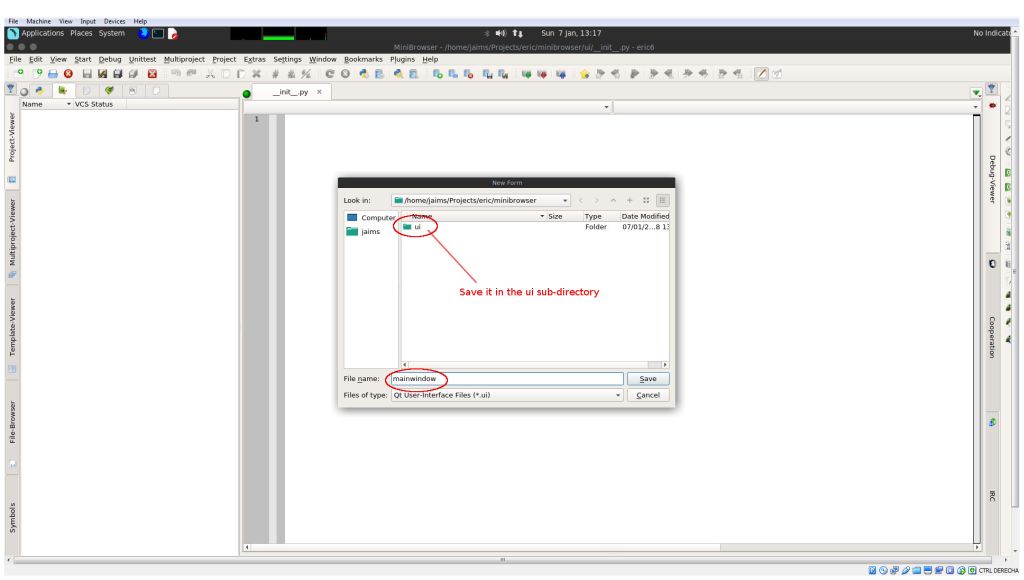1024x580 pixels.
Task: Open the Project-Viewer side tab
Action: click(x=12, y=137)
